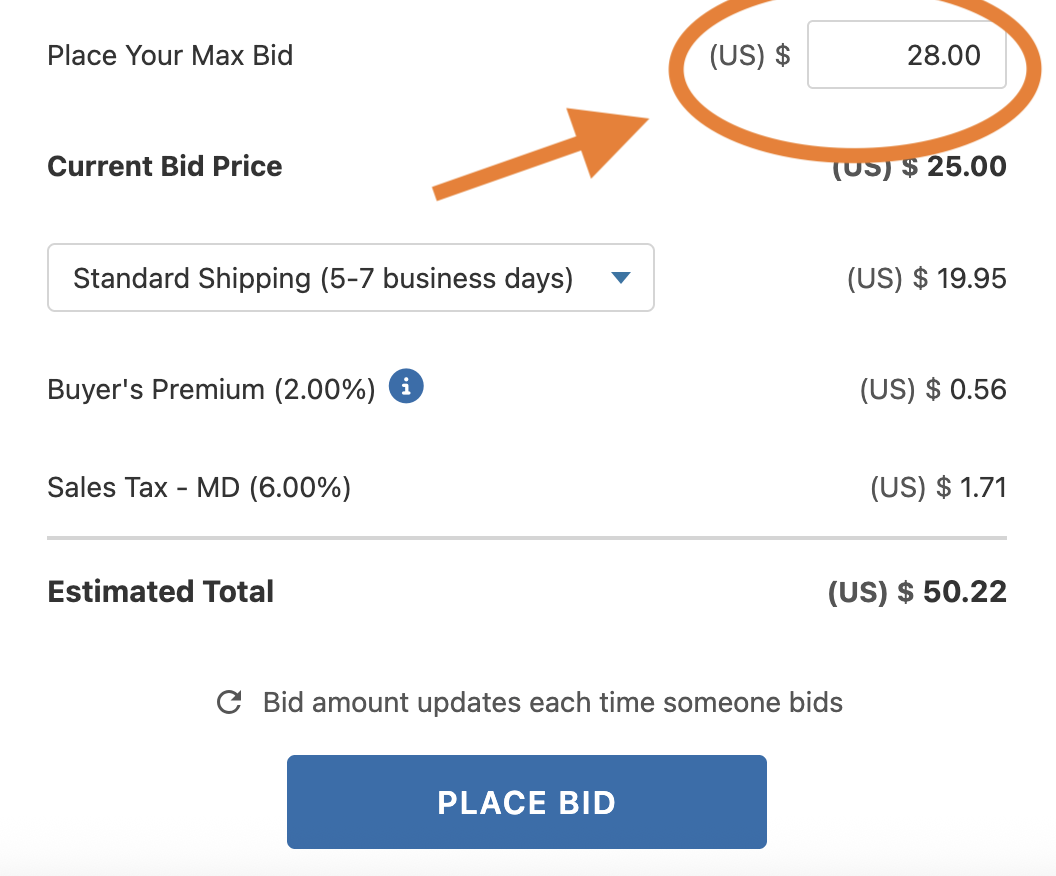Click the 'Place Your Max Bid' label
The width and height of the screenshot is (1056, 876).
pyautogui.click(x=170, y=55)
